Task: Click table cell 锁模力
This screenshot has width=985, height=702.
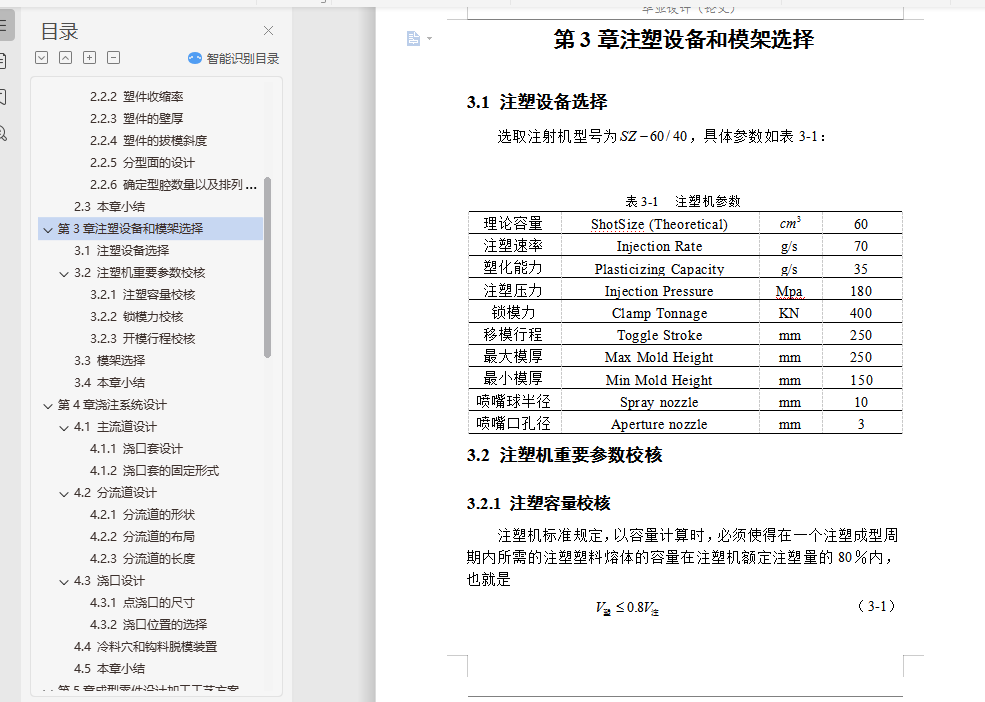Action: pos(513,312)
